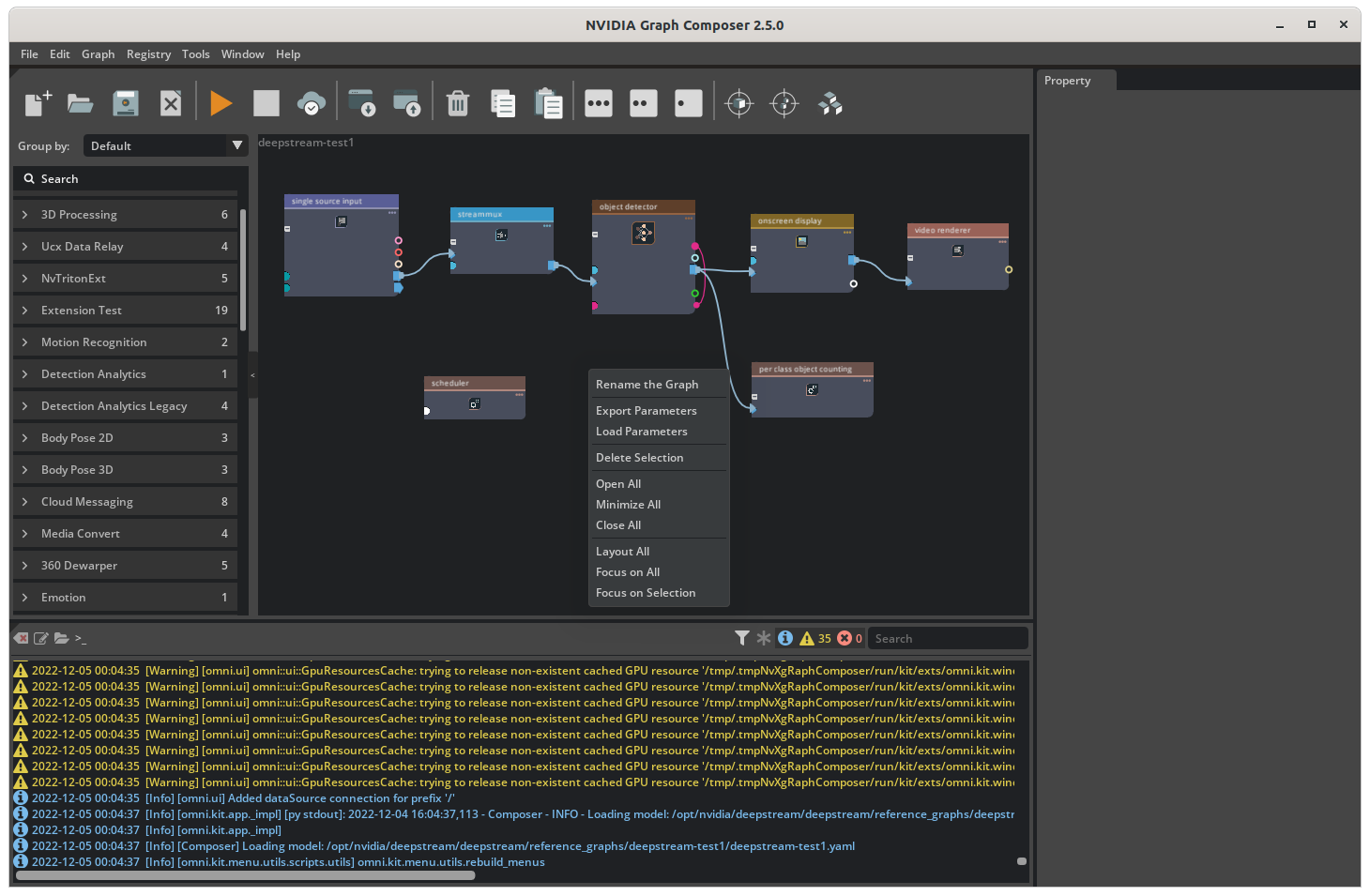Choose Layout All from context menu
Screen dimensions: 1370x896
click(659, 552)
